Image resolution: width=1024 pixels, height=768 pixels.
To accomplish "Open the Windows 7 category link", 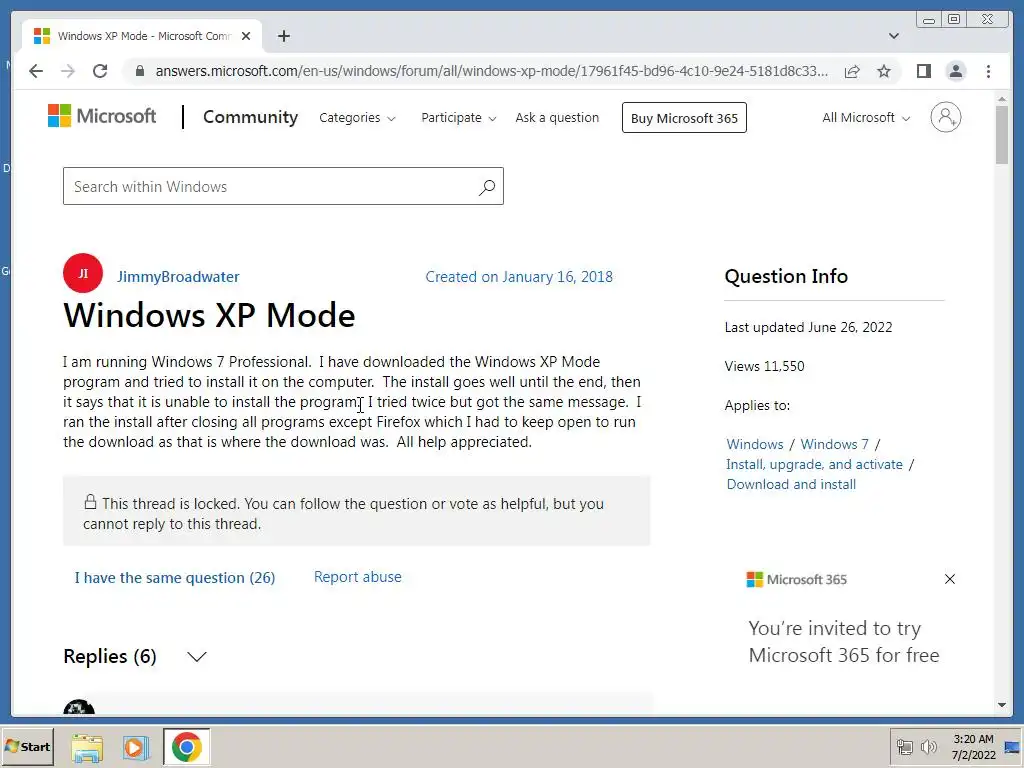I will pos(835,444).
